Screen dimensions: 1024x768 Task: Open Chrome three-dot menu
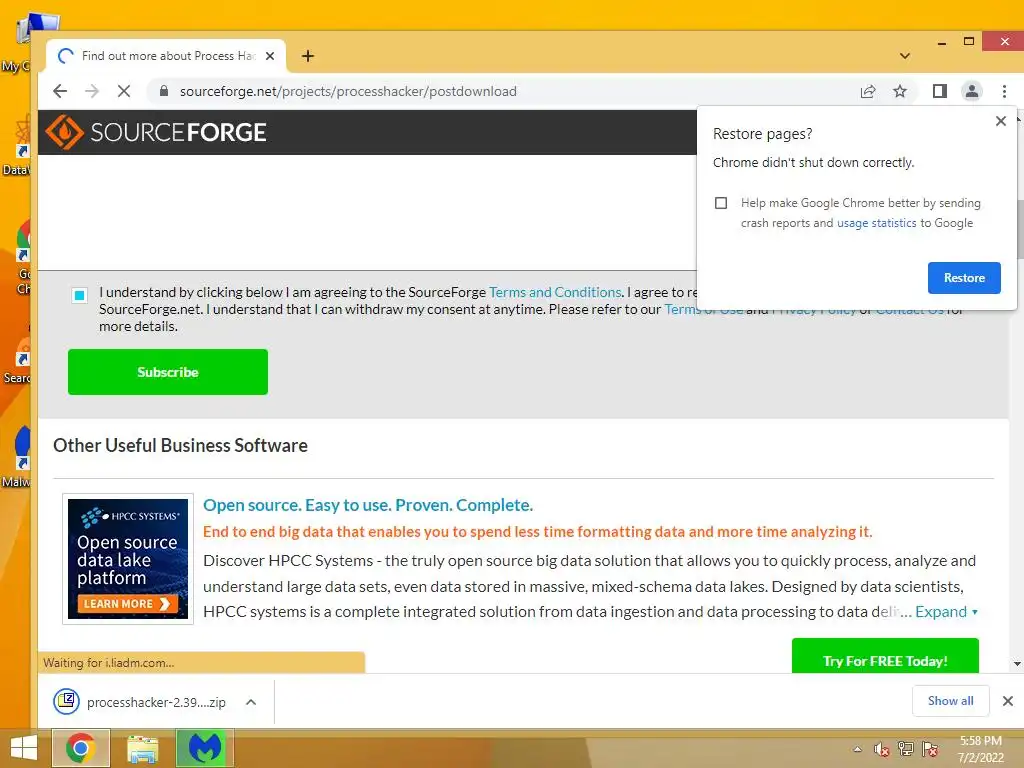click(x=1004, y=91)
